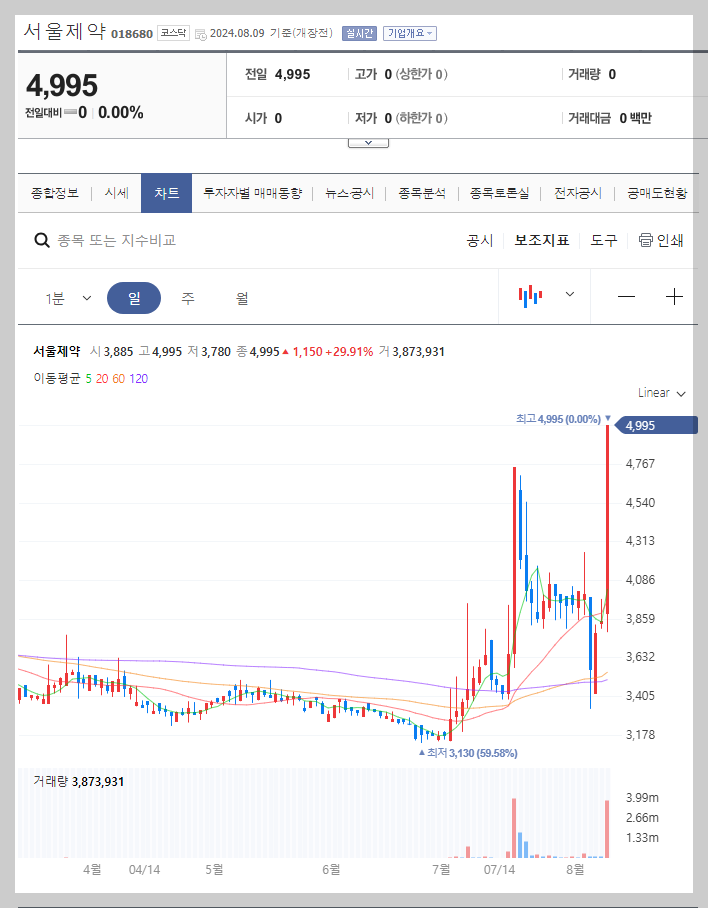This screenshot has height=908, width=708.
Task: Click the 보조지표 button
Action: coord(544,240)
